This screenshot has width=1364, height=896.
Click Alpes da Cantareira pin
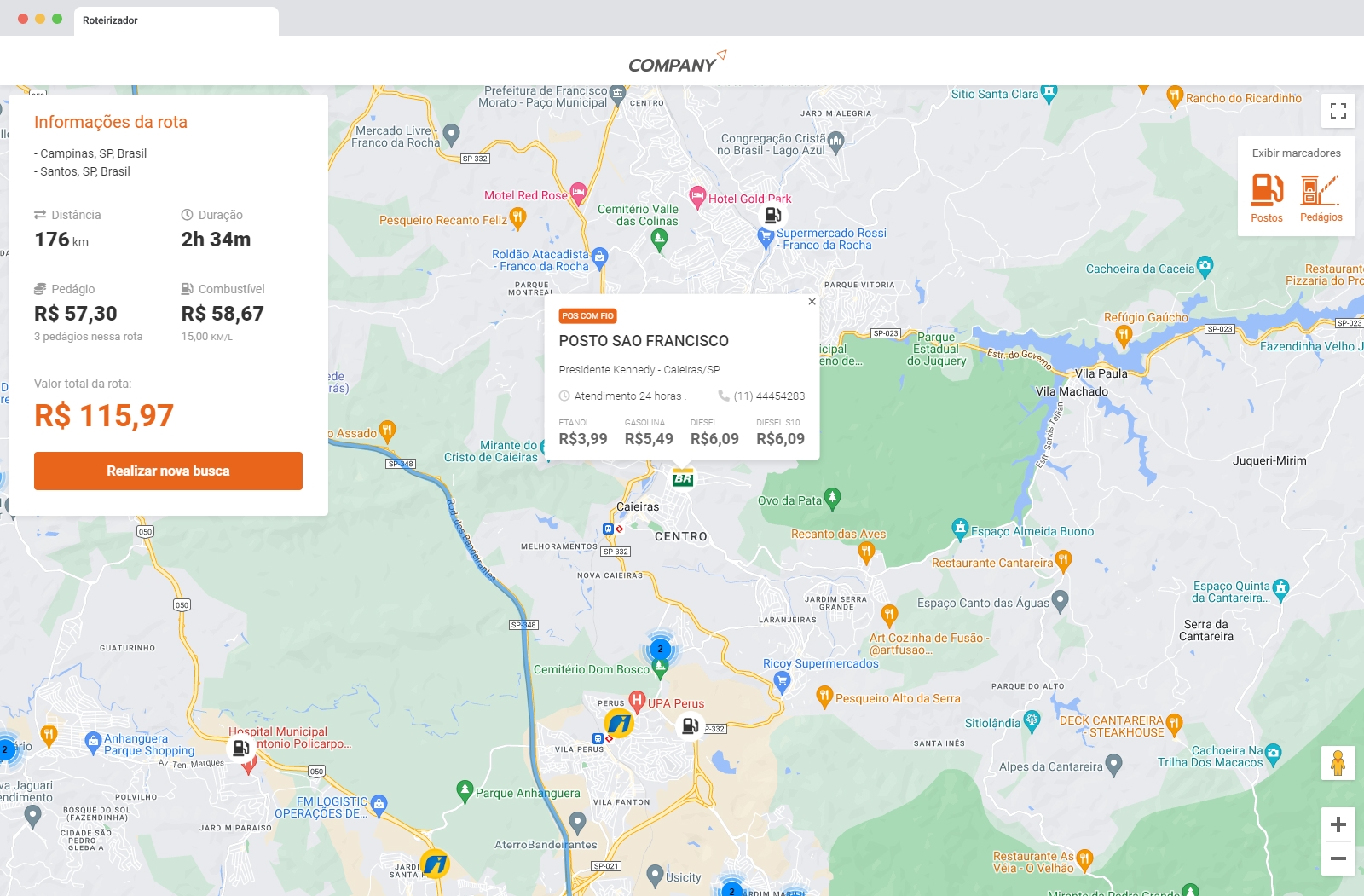point(1113,764)
